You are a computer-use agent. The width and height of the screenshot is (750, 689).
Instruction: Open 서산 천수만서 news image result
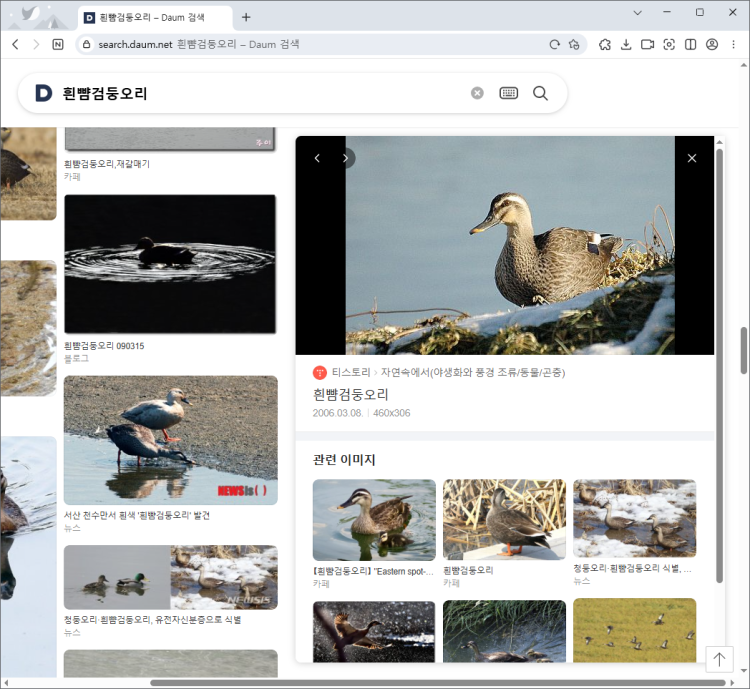170,440
